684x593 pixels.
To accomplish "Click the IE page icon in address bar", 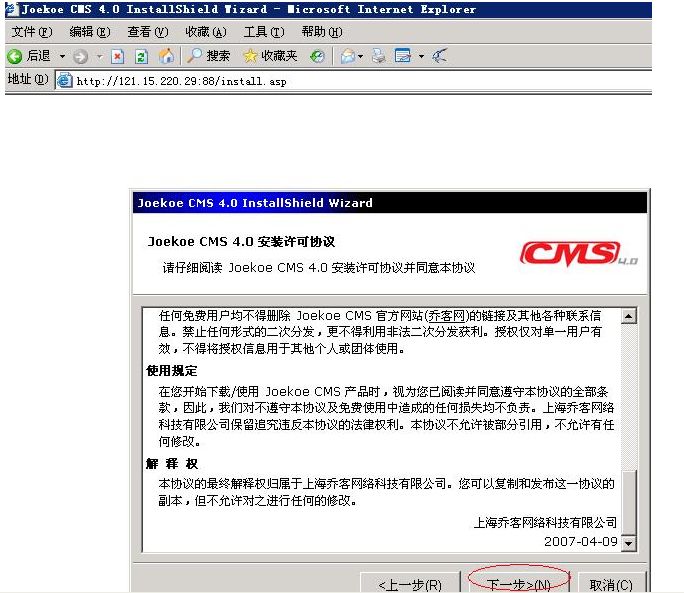I will tap(65, 81).
